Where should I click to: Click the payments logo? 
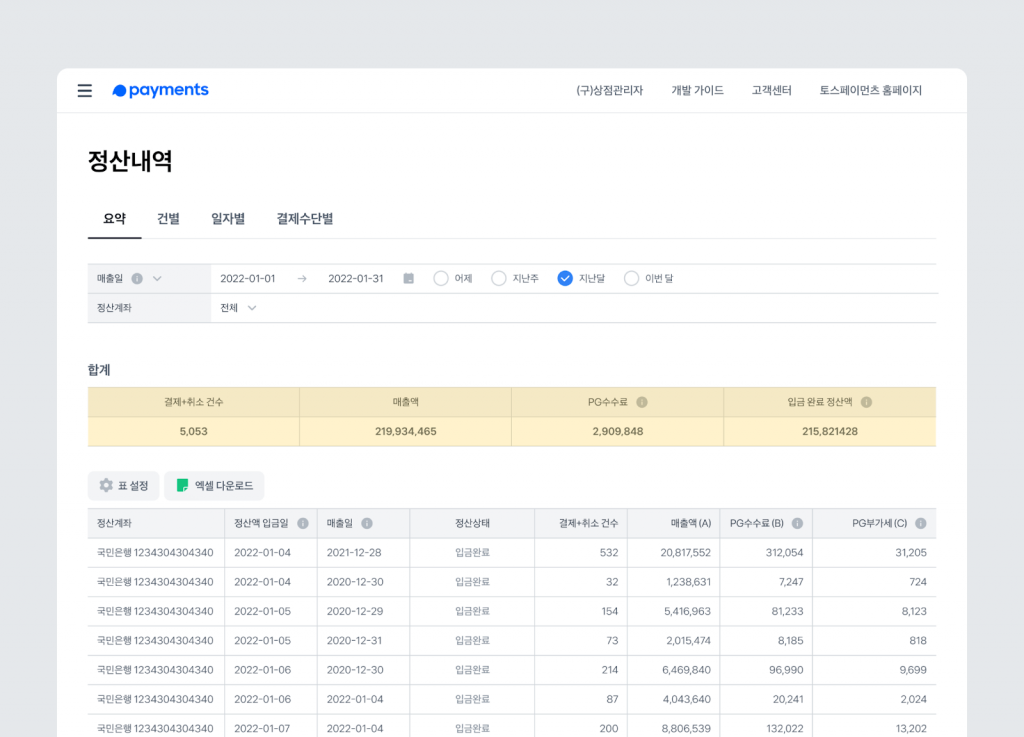[x=161, y=90]
